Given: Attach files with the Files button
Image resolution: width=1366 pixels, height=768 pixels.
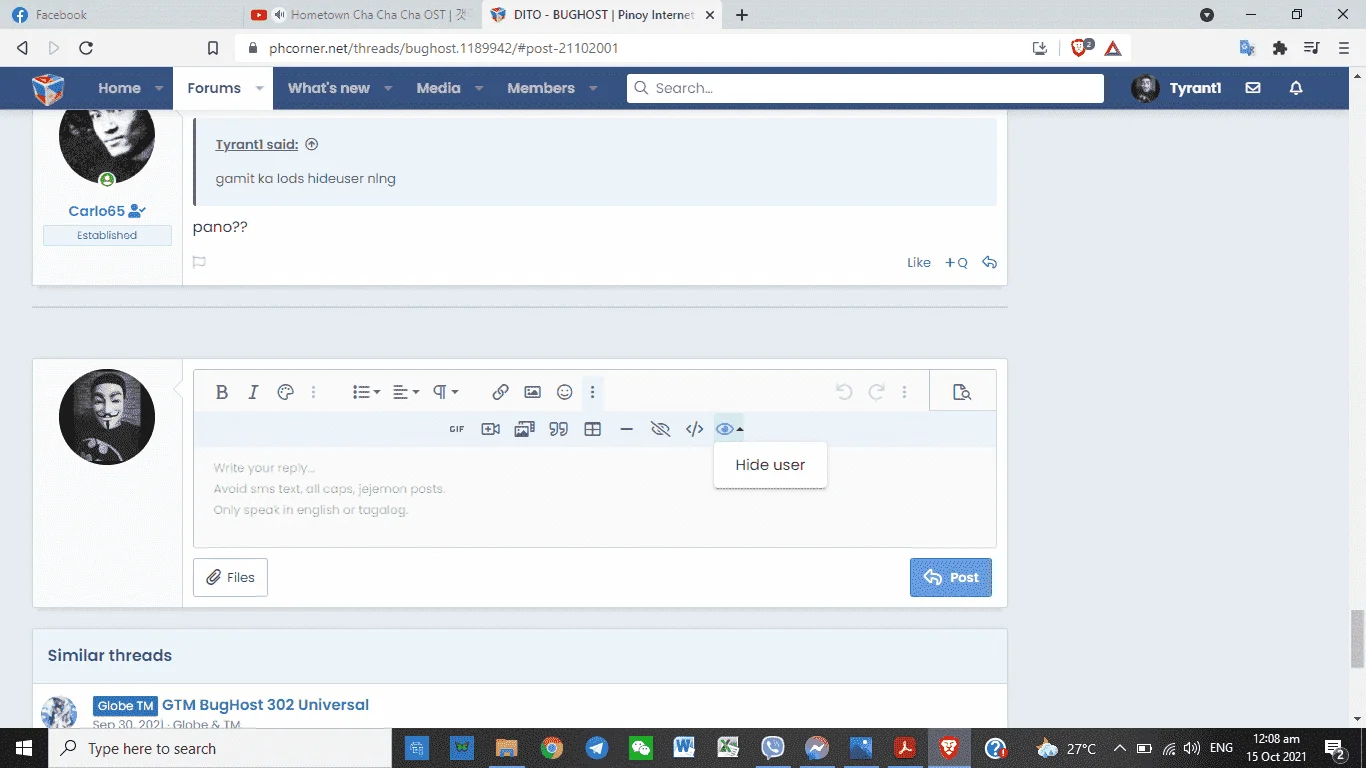Looking at the screenshot, I should coord(230,577).
